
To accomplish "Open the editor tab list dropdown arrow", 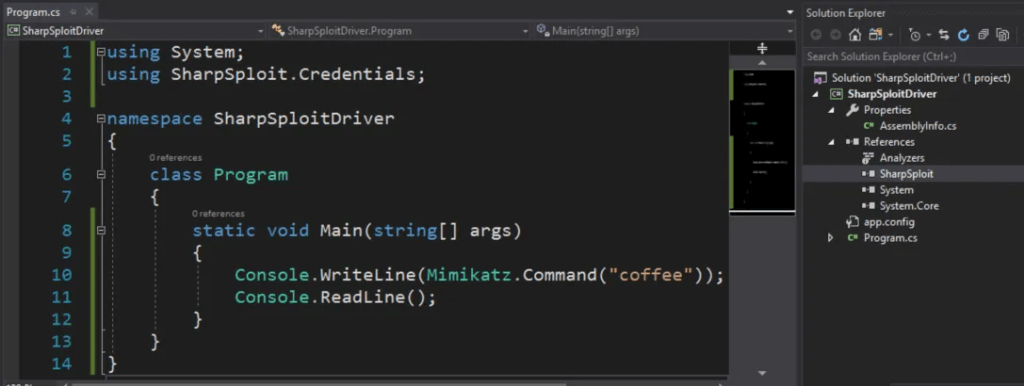I will pos(790,12).
